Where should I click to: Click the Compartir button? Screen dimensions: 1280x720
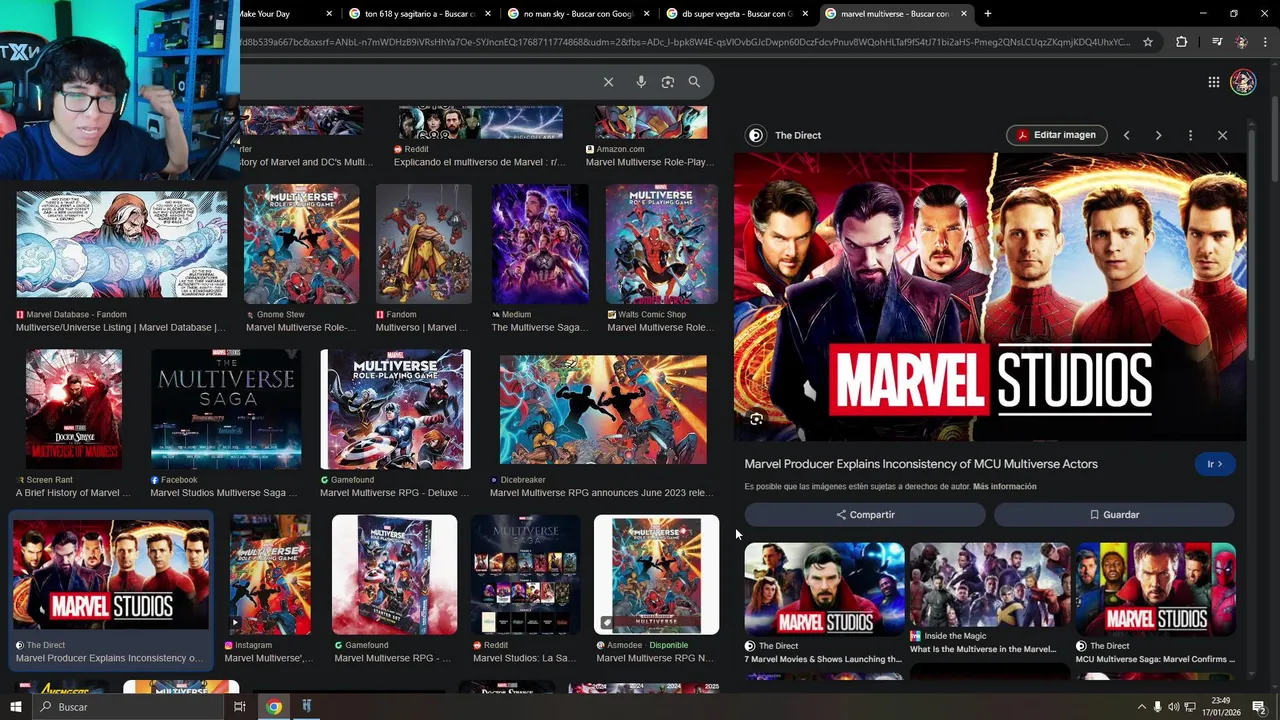(x=865, y=514)
